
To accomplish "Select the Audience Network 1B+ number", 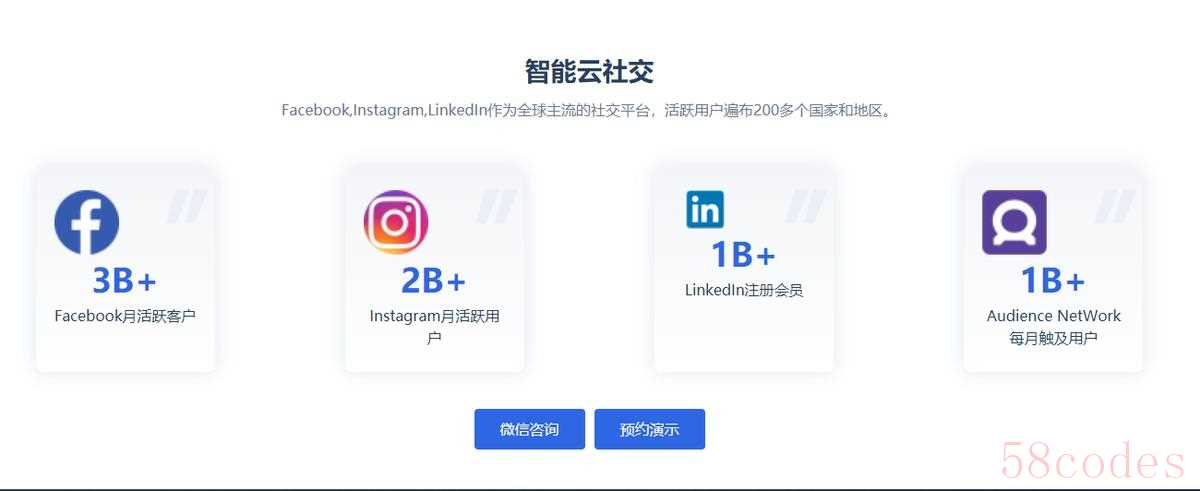I will (x=1053, y=280).
